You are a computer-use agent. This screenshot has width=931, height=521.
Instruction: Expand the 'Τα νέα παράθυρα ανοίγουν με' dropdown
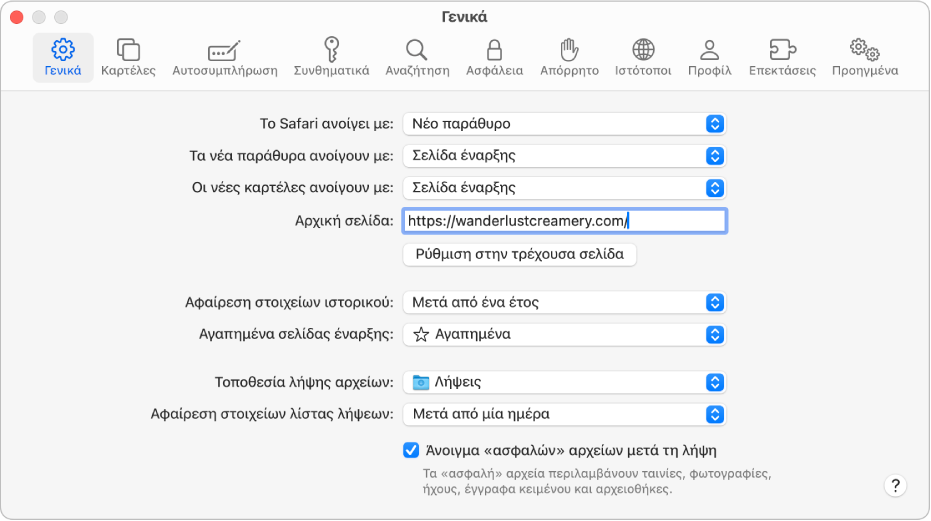coord(564,156)
